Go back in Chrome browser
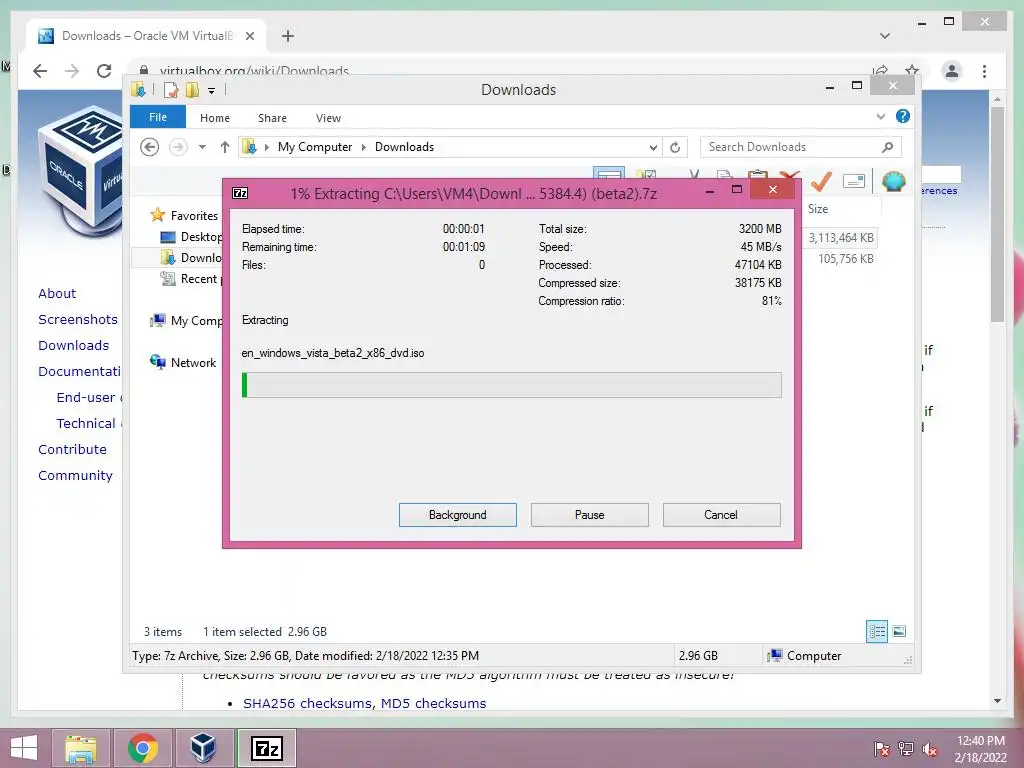 point(40,71)
